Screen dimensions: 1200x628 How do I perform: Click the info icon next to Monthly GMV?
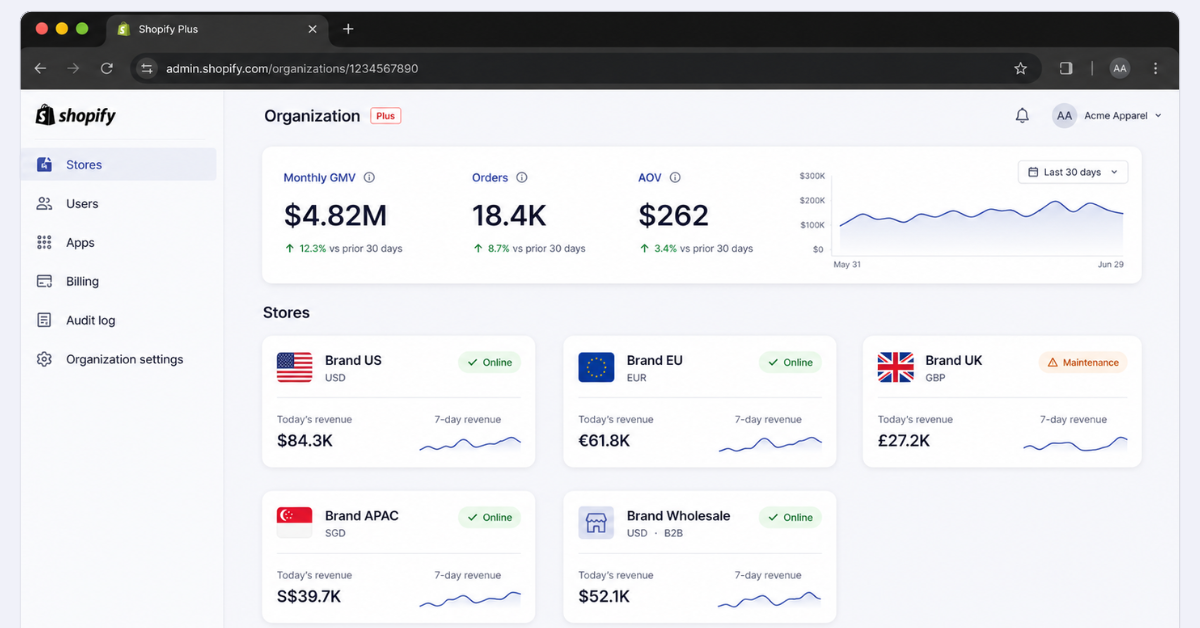point(369,178)
